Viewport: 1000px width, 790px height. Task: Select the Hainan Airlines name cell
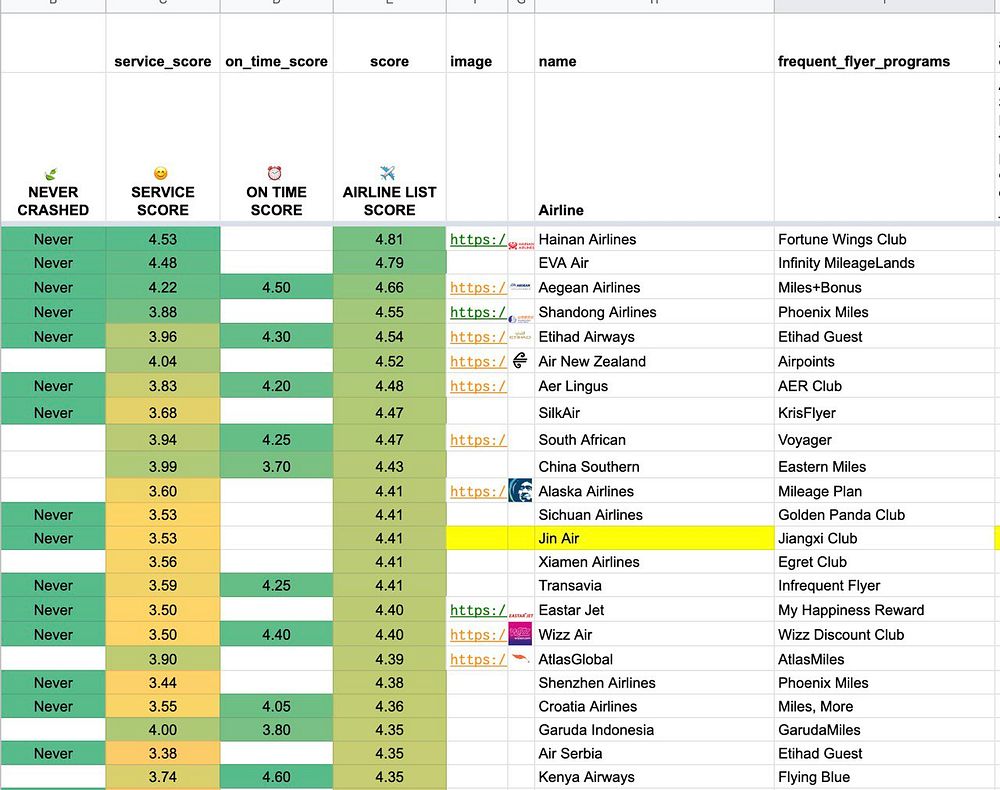click(654, 239)
